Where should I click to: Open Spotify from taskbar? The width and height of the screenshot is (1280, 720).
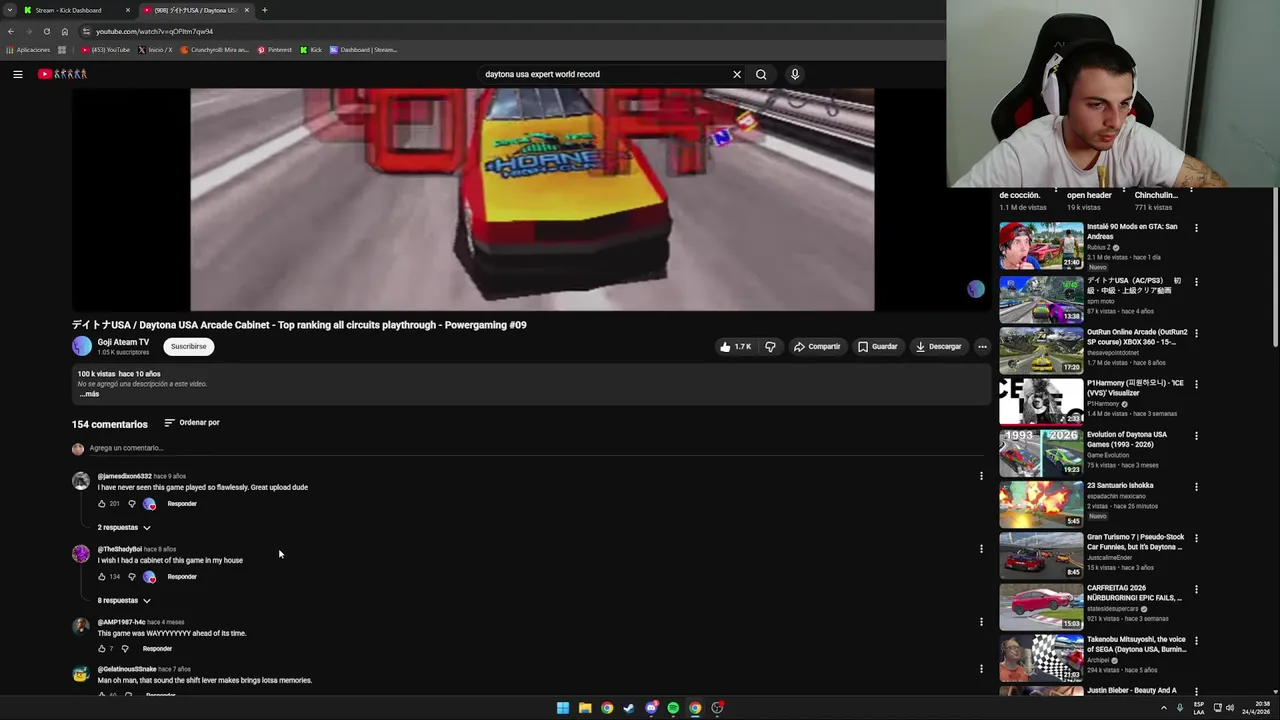[x=673, y=708]
